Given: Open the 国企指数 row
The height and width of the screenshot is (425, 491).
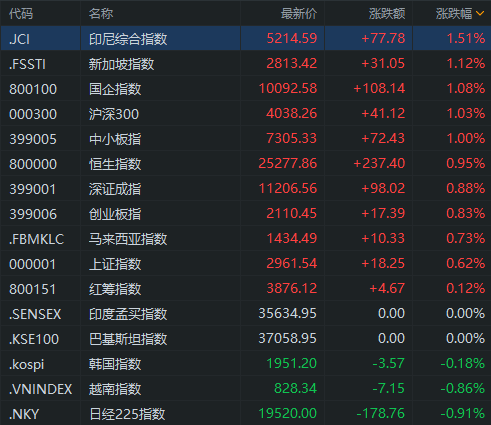Looking at the screenshot, I should 245,88.
